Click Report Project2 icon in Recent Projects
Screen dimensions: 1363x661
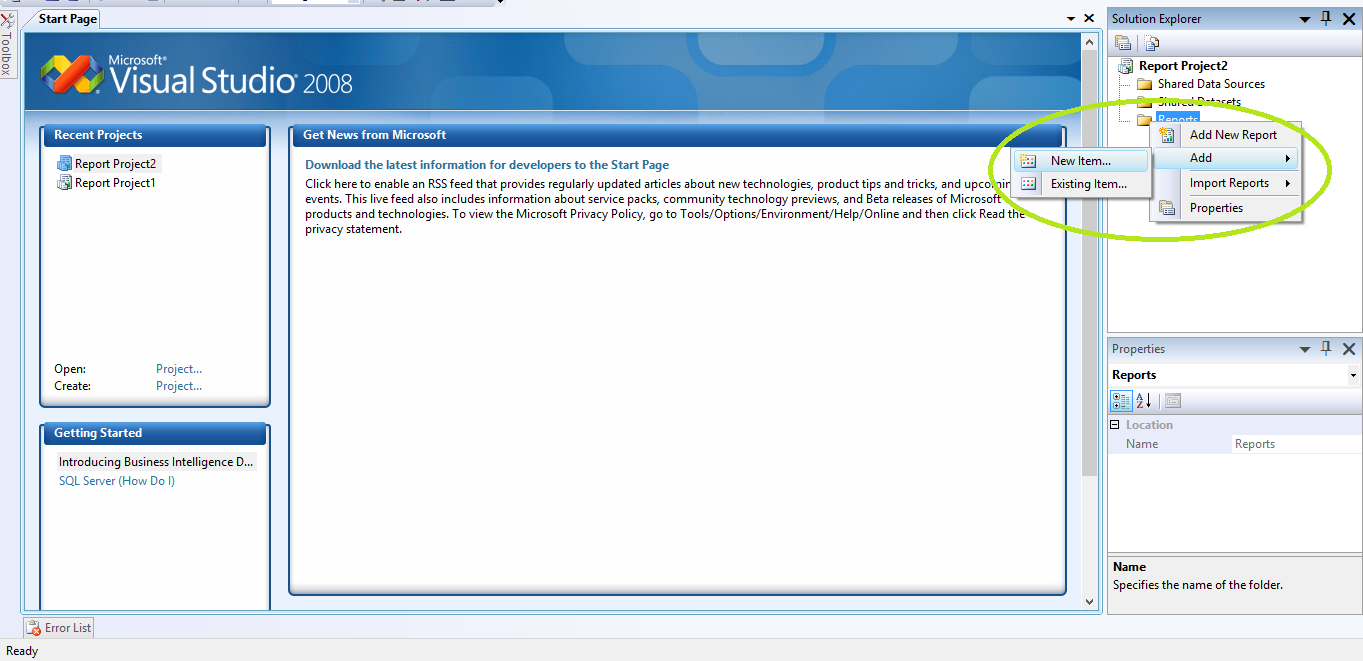coord(65,164)
